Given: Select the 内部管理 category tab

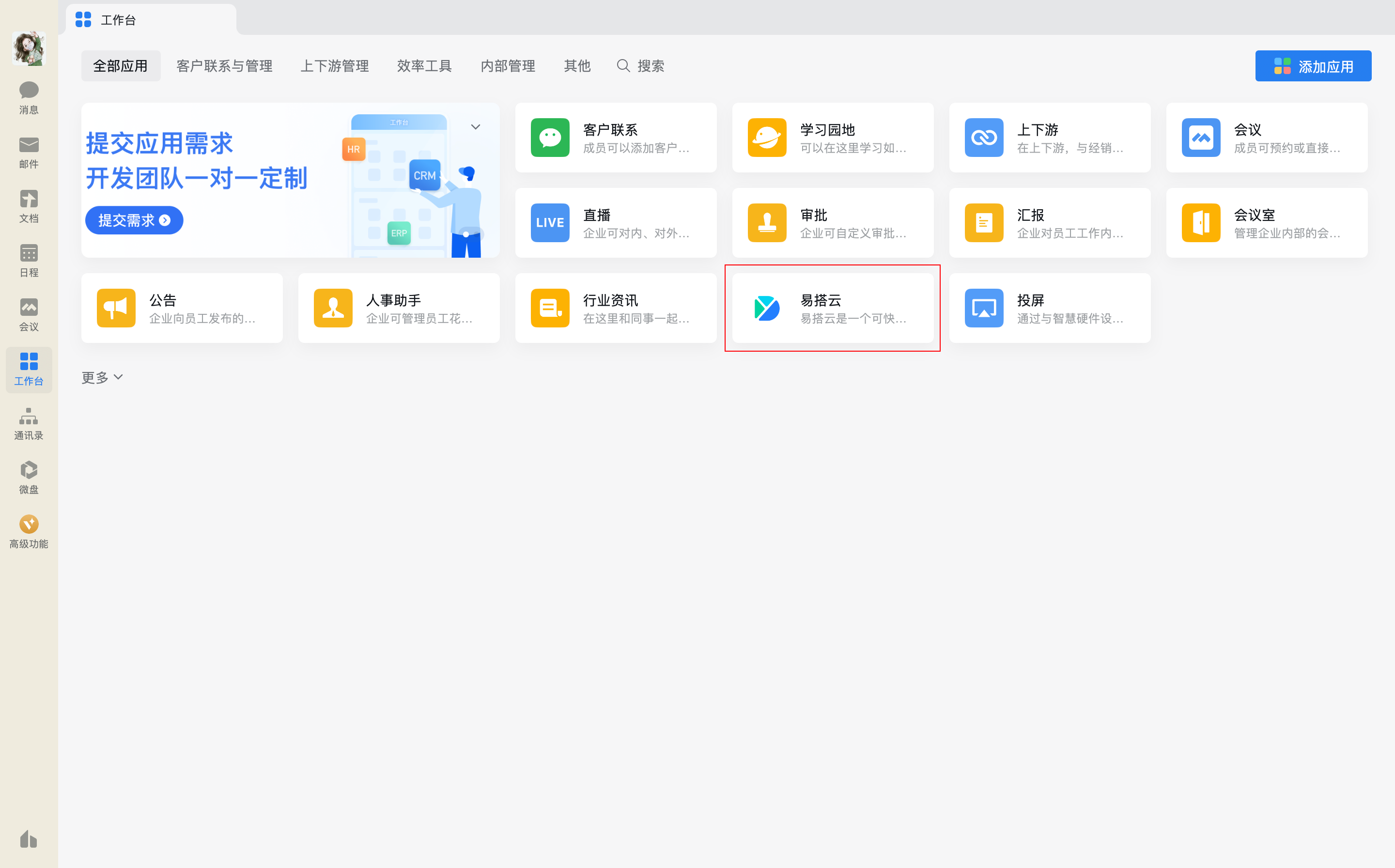Looking at the screenshot, I should pyautogui.click(x=508, y=66).
